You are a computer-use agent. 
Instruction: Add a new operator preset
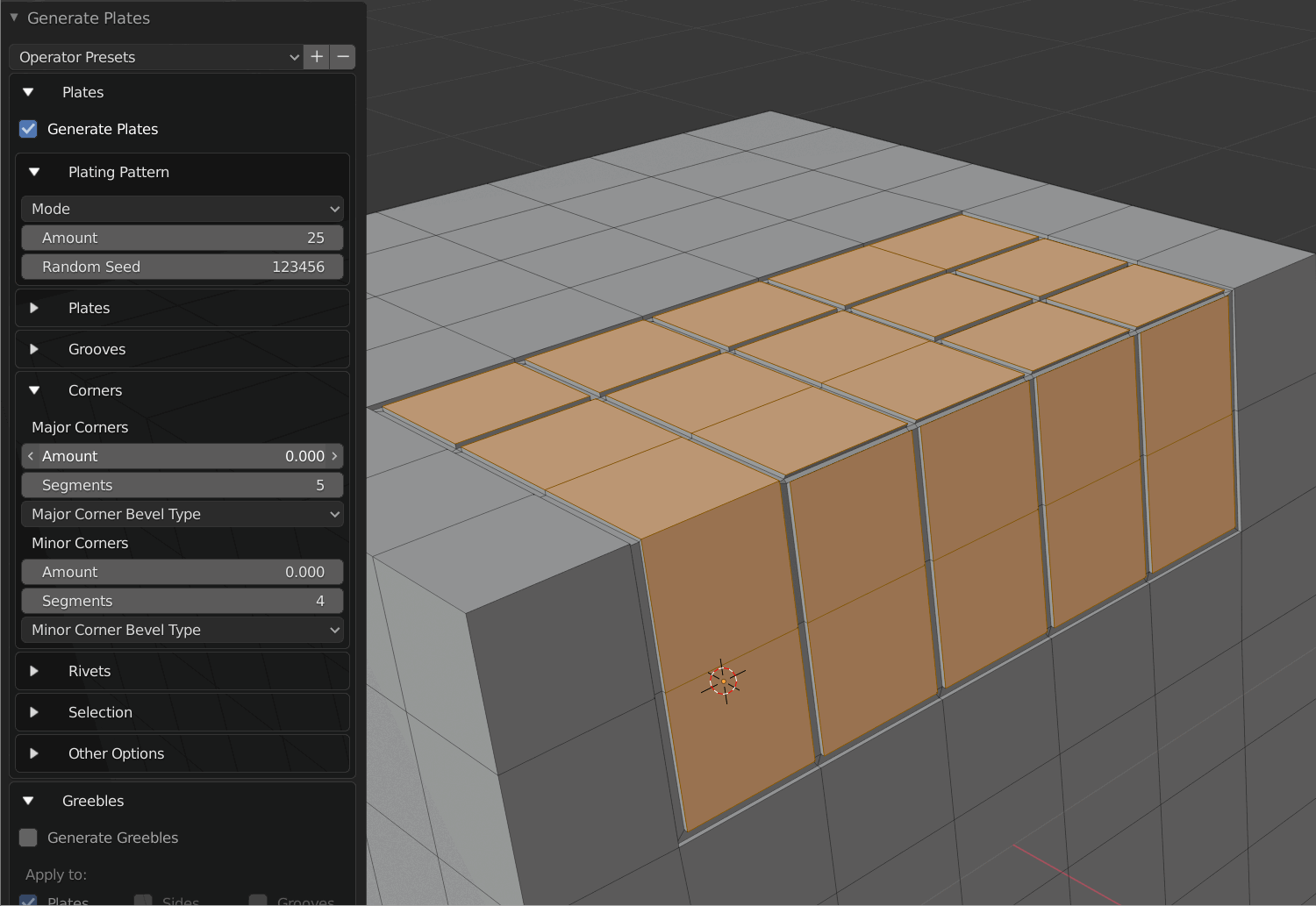(x=317, y=57)
